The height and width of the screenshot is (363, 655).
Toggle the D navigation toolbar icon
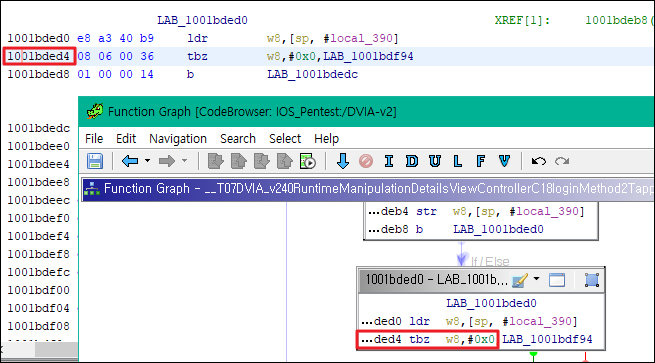[412, 161]
